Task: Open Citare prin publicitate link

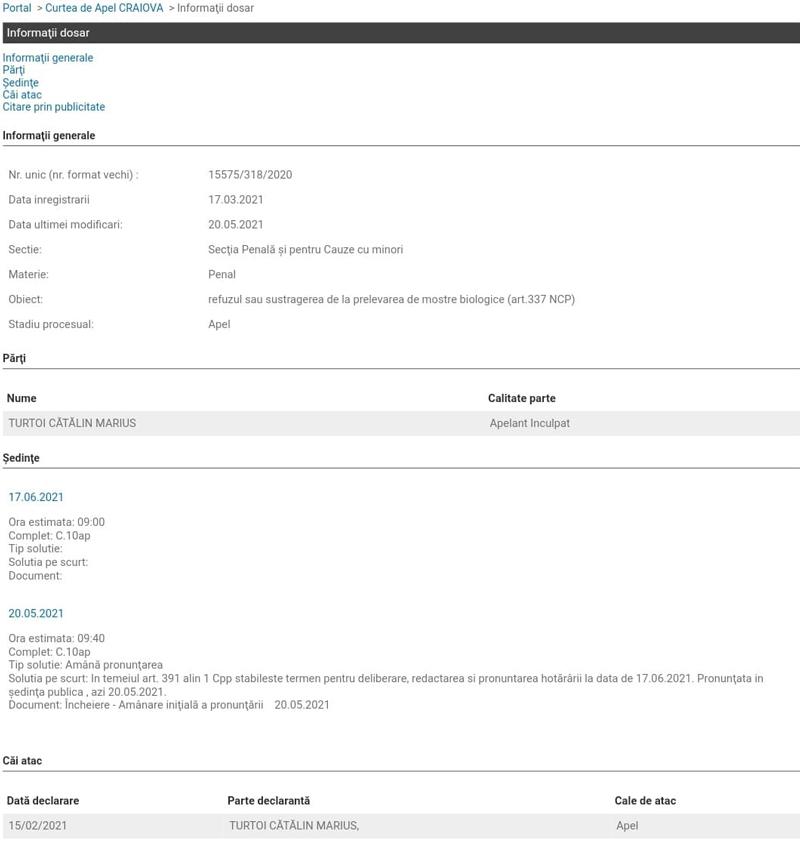Action: click(54, 107)
